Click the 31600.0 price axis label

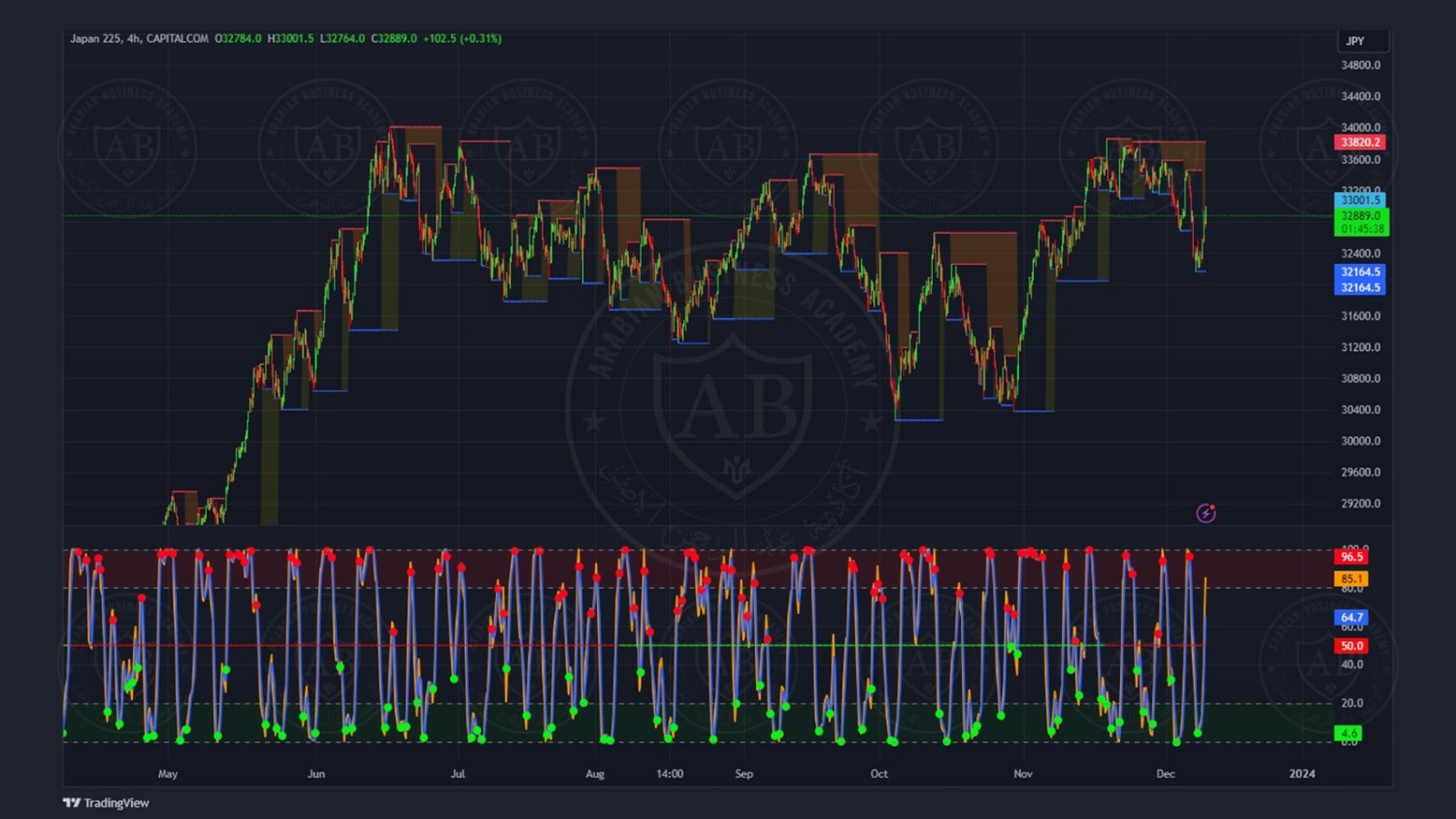click(x=1360, y=315)
